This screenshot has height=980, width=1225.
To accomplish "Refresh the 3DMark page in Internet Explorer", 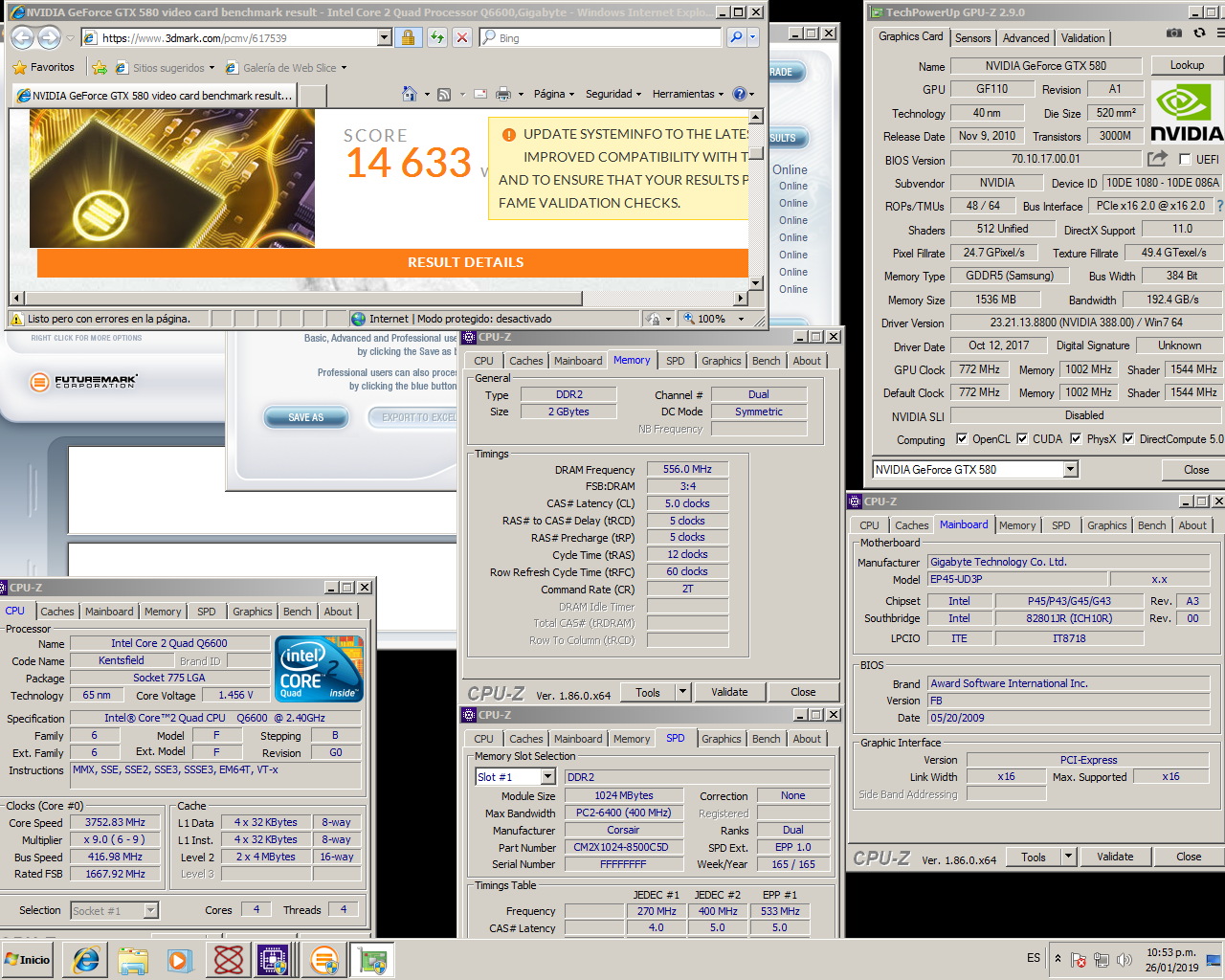I will [x=437, y=37].
